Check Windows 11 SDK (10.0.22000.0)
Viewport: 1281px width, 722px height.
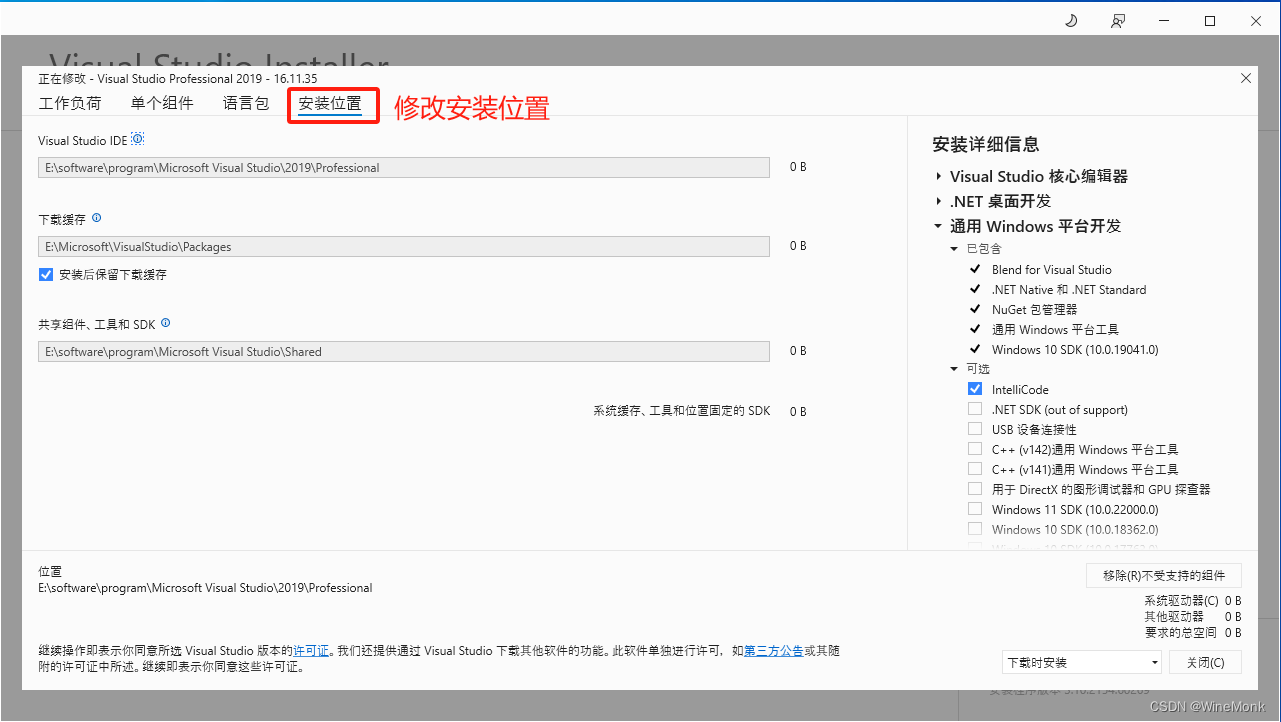click(x=975, y=509)
